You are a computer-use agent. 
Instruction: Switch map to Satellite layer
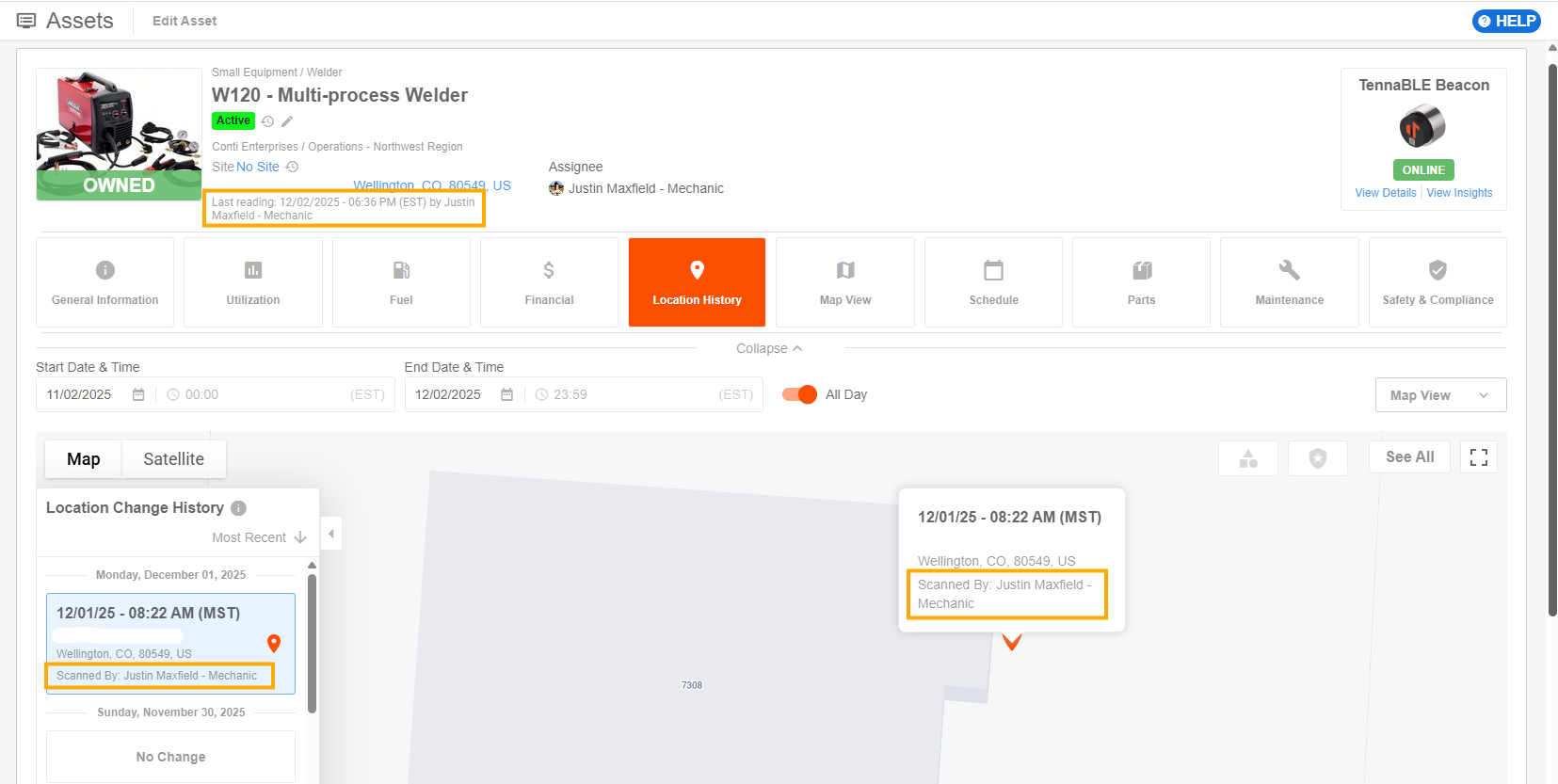[173, 459]
